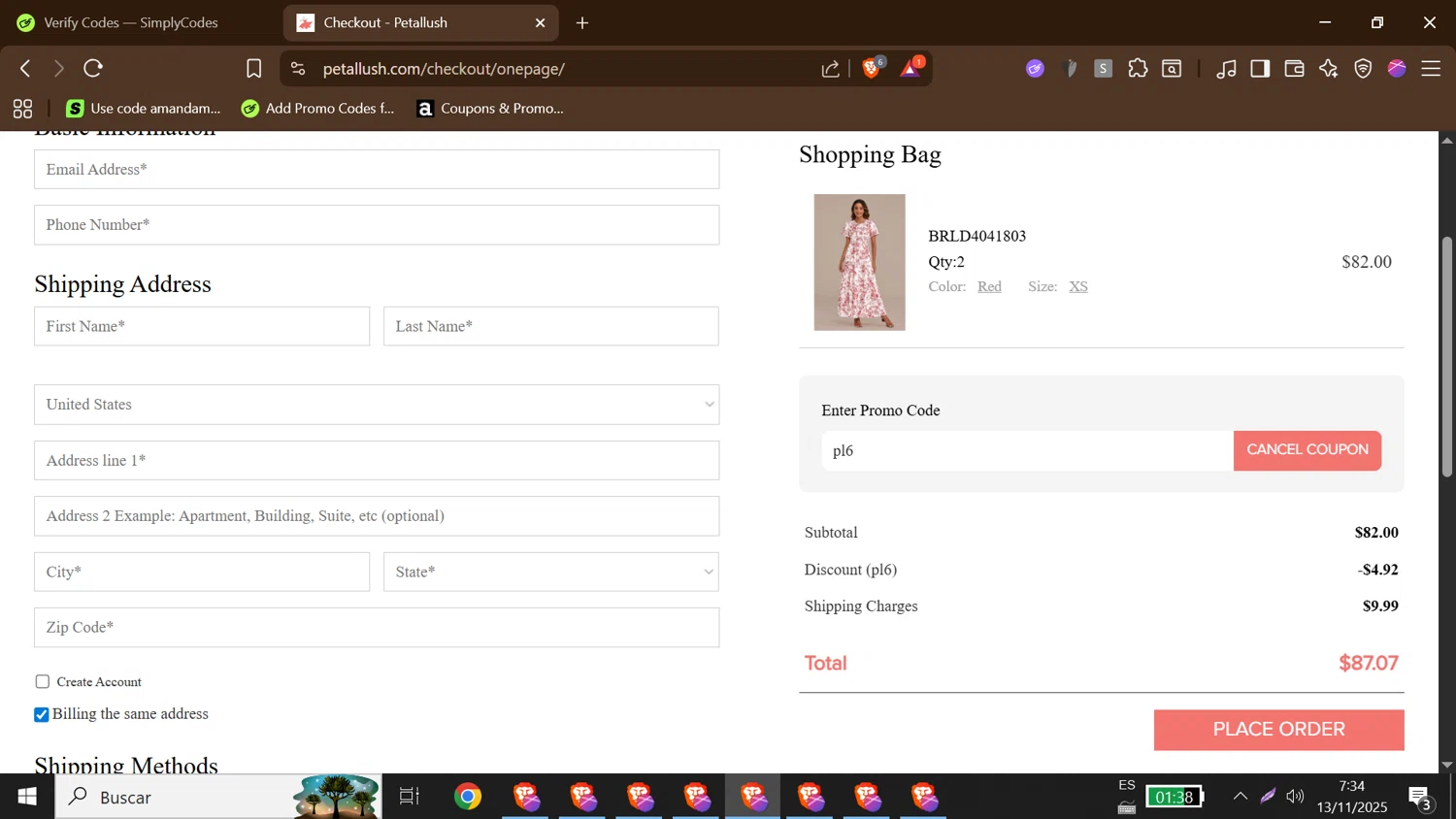Viewport: 1456px width, 819px height.
Task: Tick the Create Account checkbox
Action: [x=43, y=682]
